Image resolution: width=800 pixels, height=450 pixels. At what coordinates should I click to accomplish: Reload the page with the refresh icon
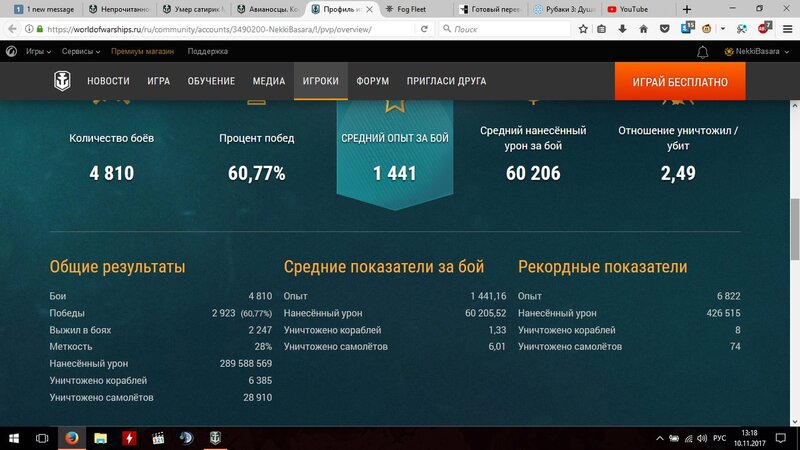click(x=424, y=29)
